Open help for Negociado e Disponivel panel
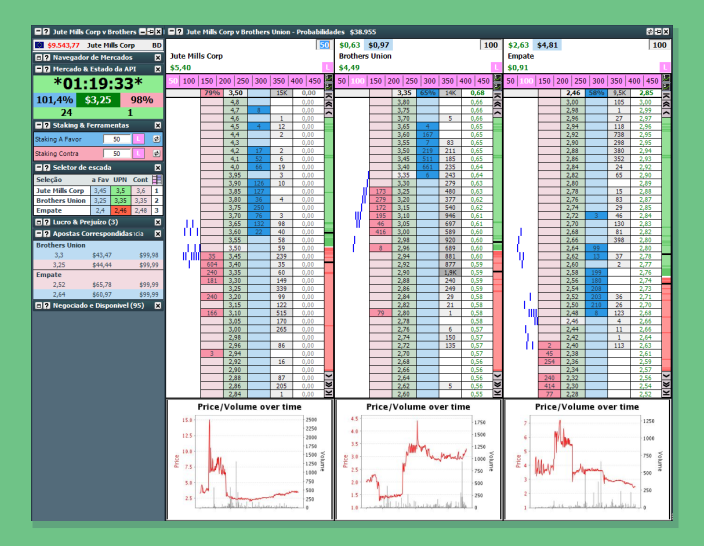Viewport: 704px width, 546px height. (x=46, y=306)
